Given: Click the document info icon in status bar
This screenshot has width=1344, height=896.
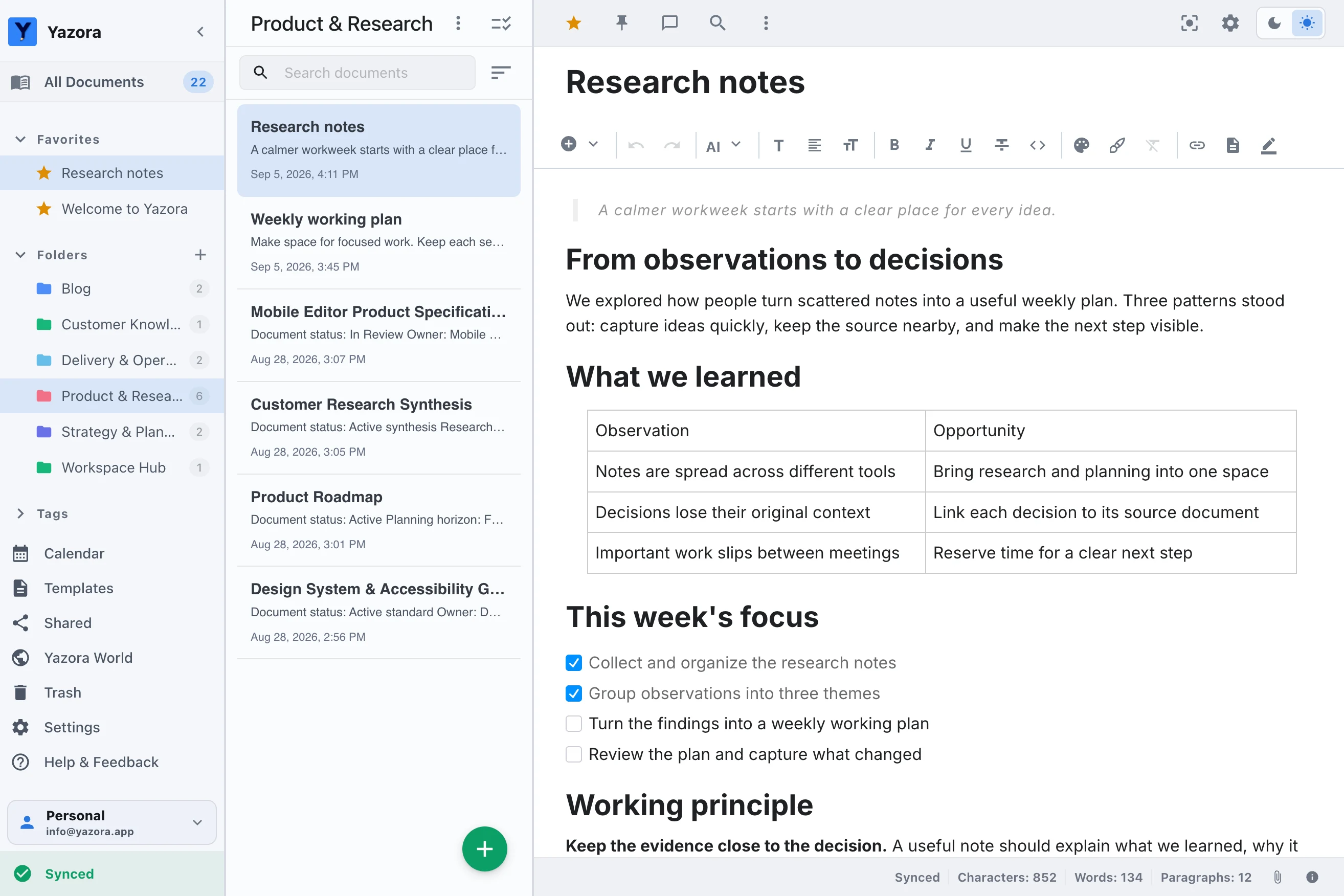Looking at the screenshot, I should [x=1312, y=877].
